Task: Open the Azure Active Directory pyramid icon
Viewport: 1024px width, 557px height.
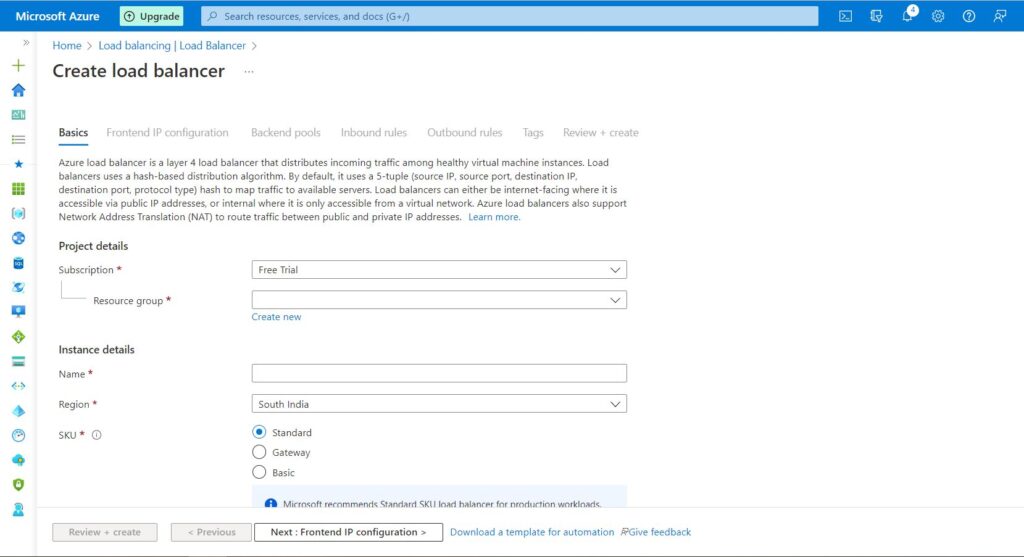Action: [18, 411]
